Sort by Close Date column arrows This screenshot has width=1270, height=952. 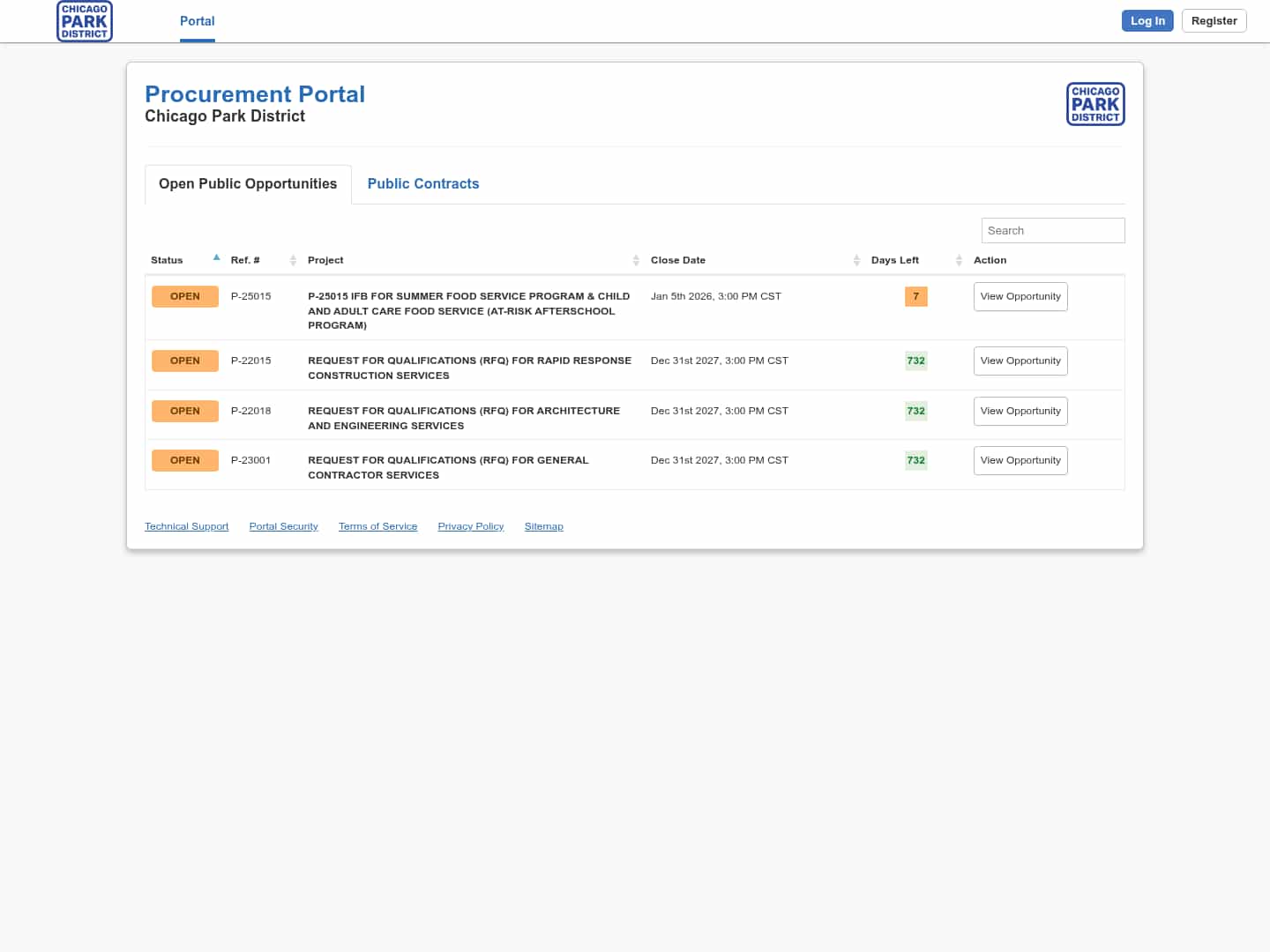point(856,260)
